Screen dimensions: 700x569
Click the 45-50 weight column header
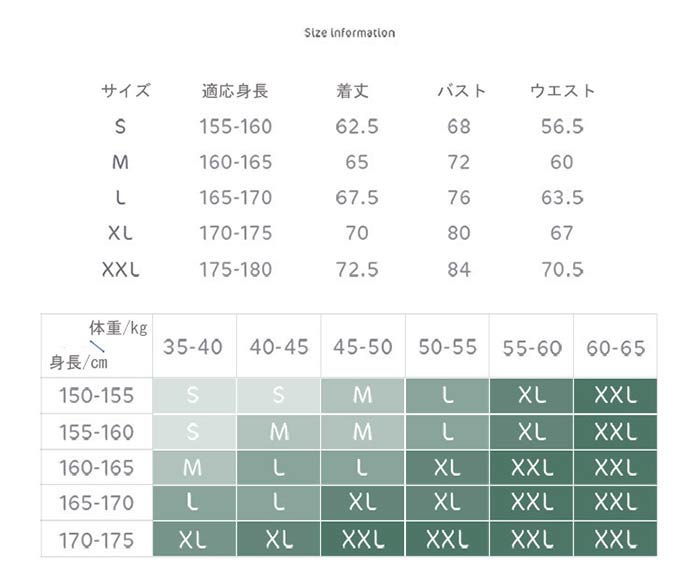(x=362, y=347)
